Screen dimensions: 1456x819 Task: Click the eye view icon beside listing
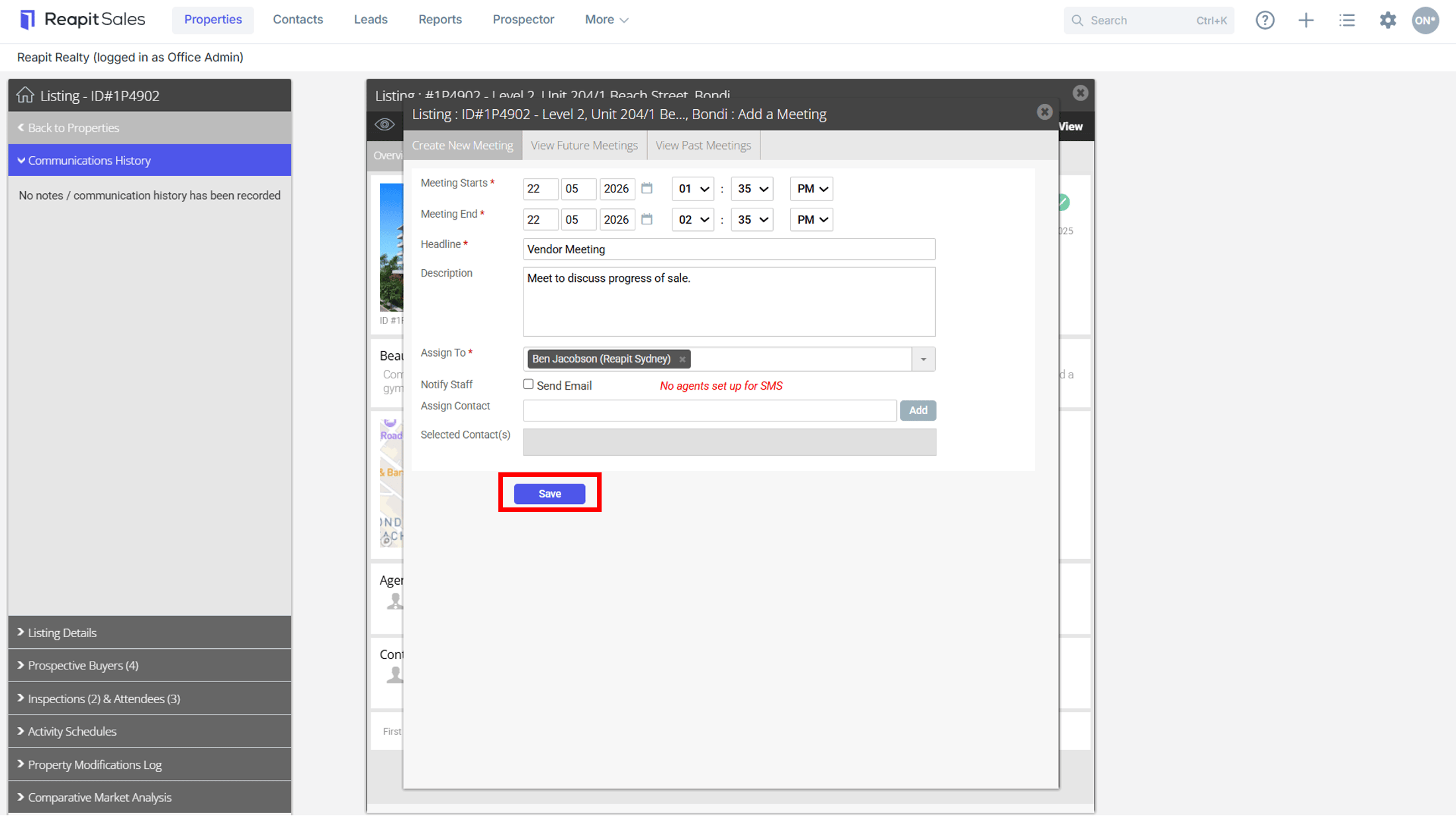[385, 124]
